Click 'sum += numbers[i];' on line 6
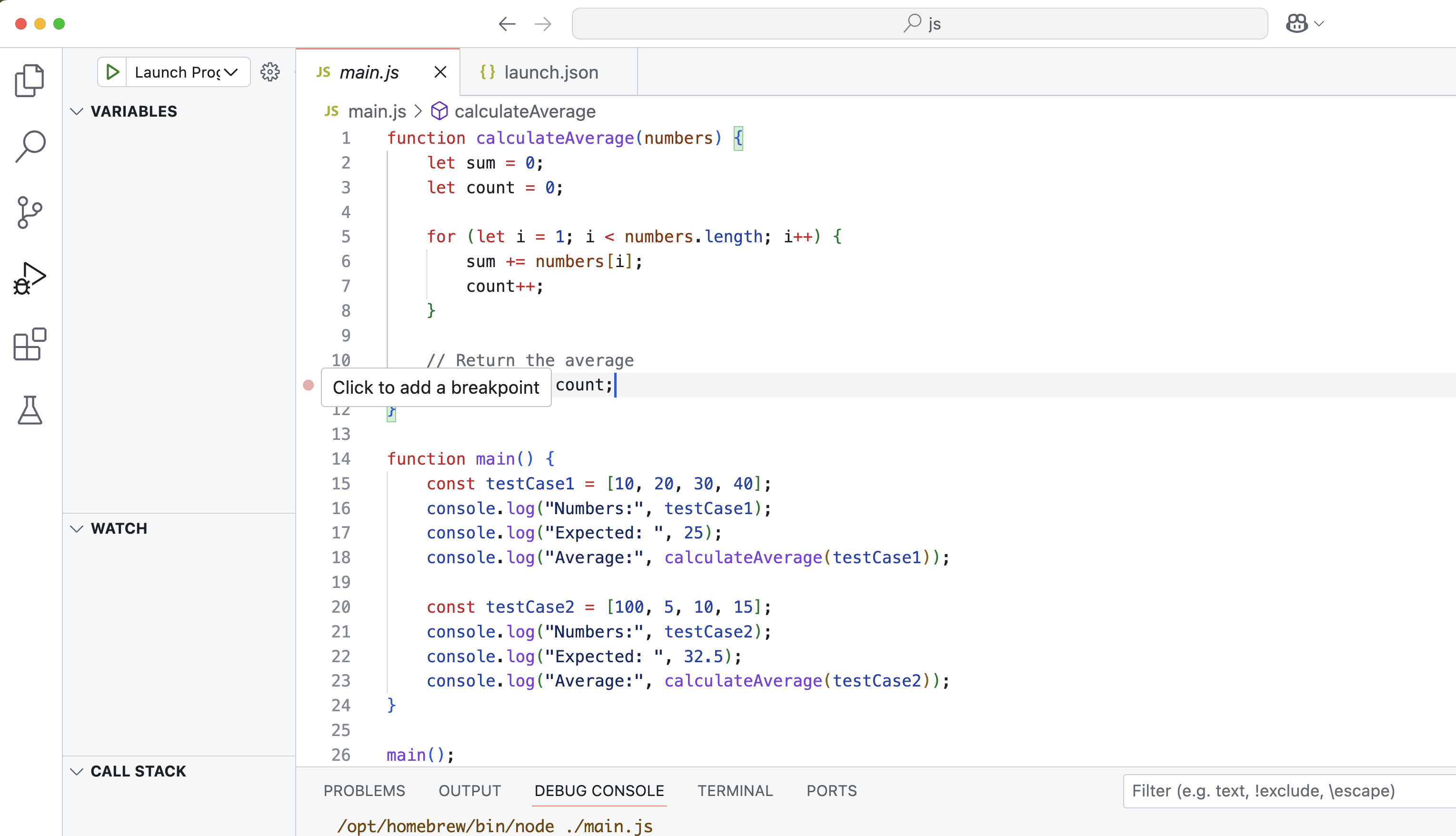The image size is (1456, 836). (x=554, y=261)
